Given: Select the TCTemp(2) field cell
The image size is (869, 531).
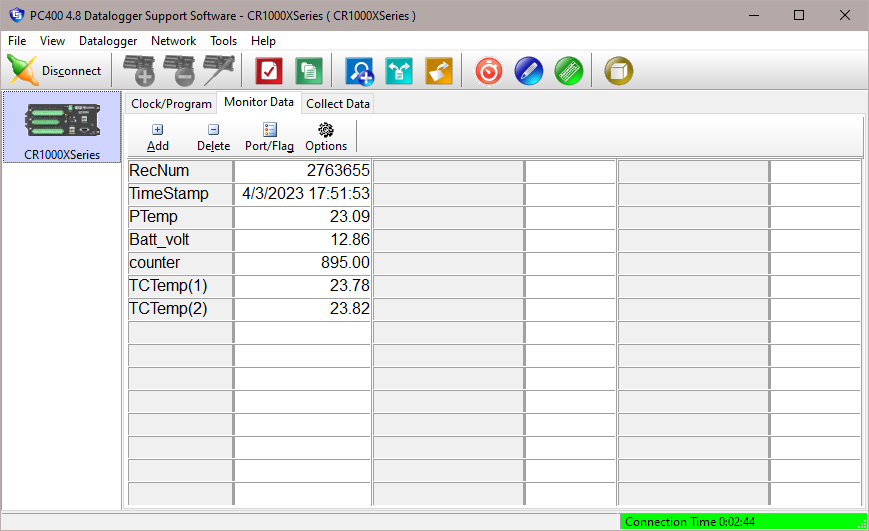Looking at the screenshot, I should click(x=181, y=309).
